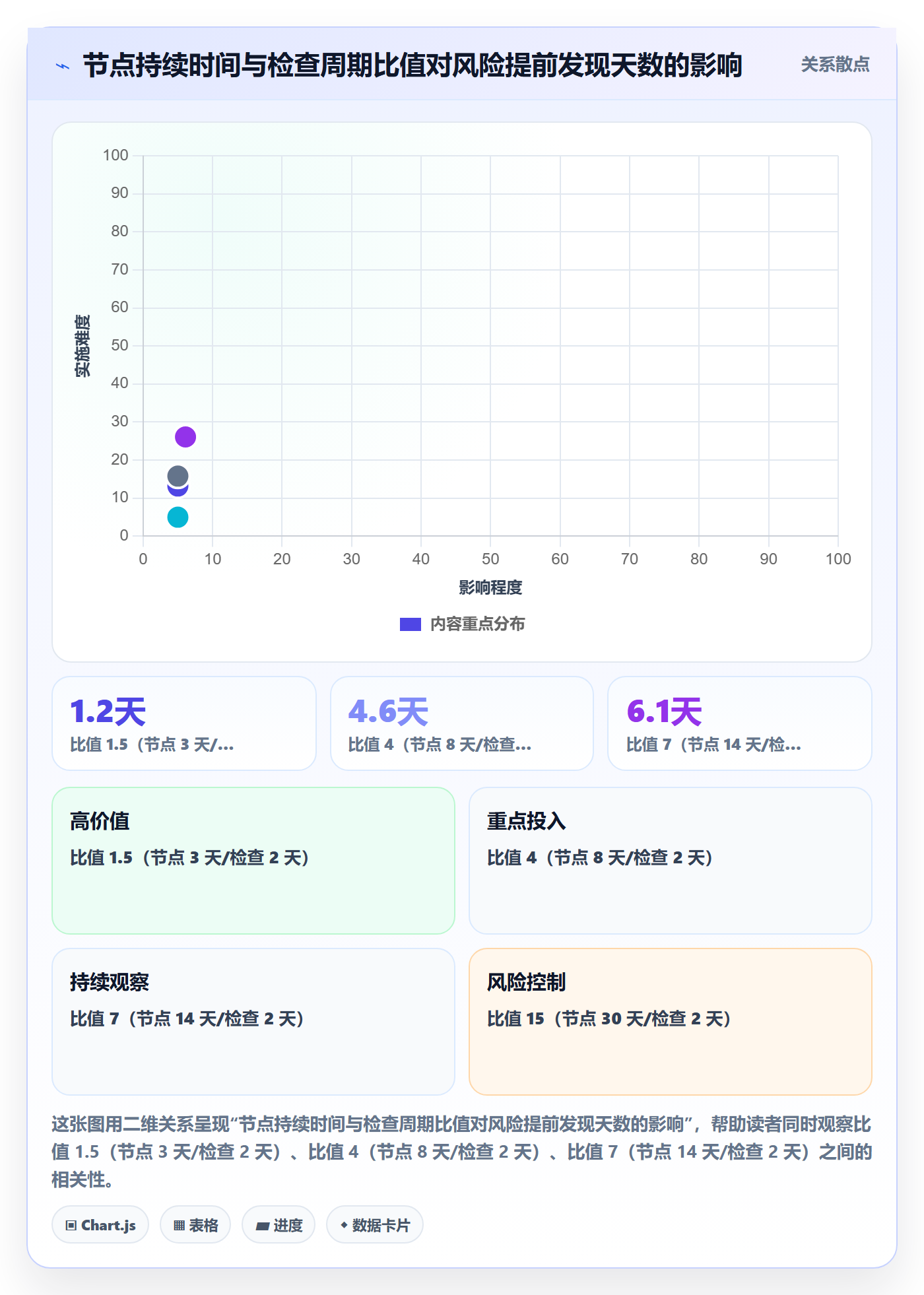
Task: Click the 内容重点分布 legend label
Action: (x=477, y=624)
